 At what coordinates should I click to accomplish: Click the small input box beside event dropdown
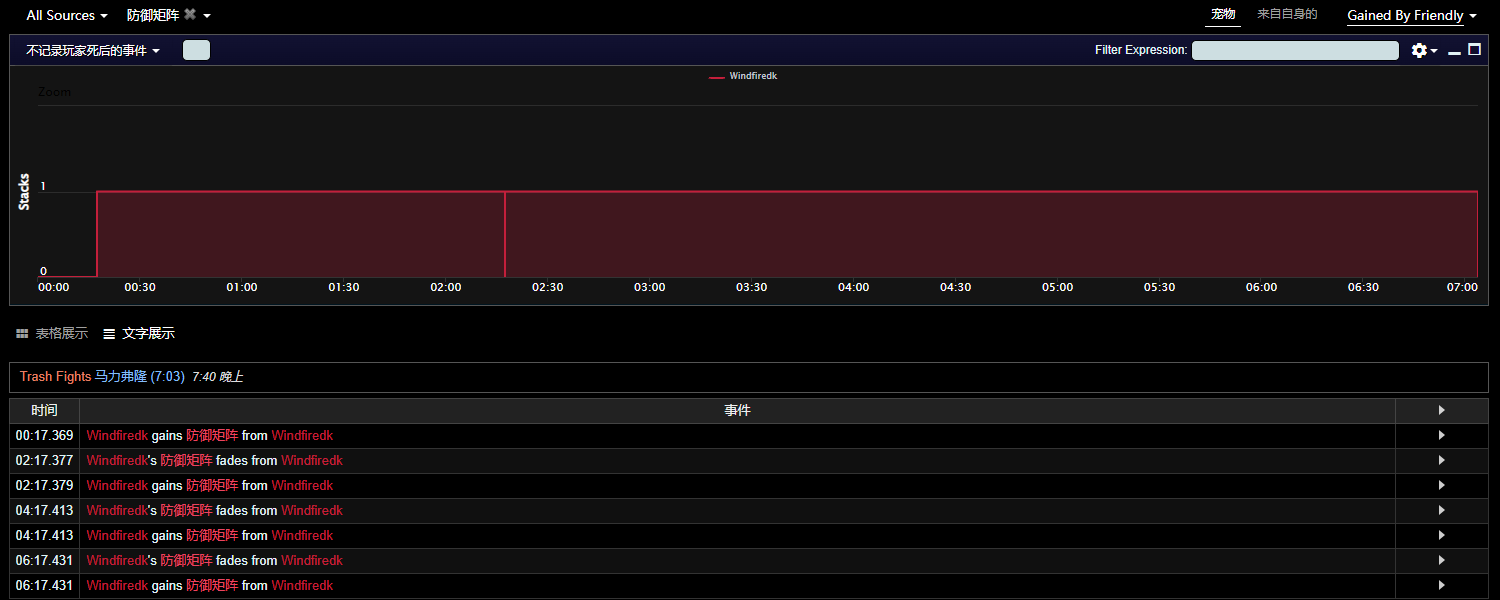tap(196, 50)
